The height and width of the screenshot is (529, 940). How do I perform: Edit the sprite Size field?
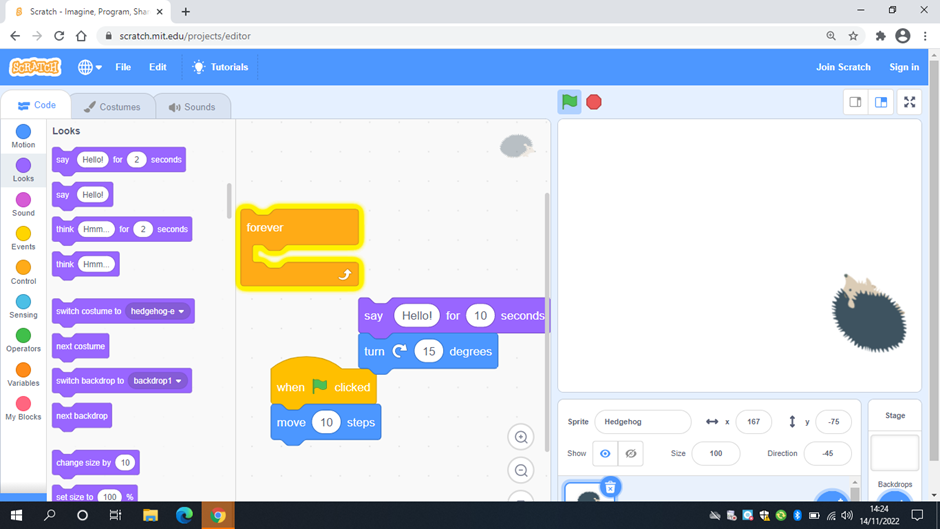(x=716, y=453)
